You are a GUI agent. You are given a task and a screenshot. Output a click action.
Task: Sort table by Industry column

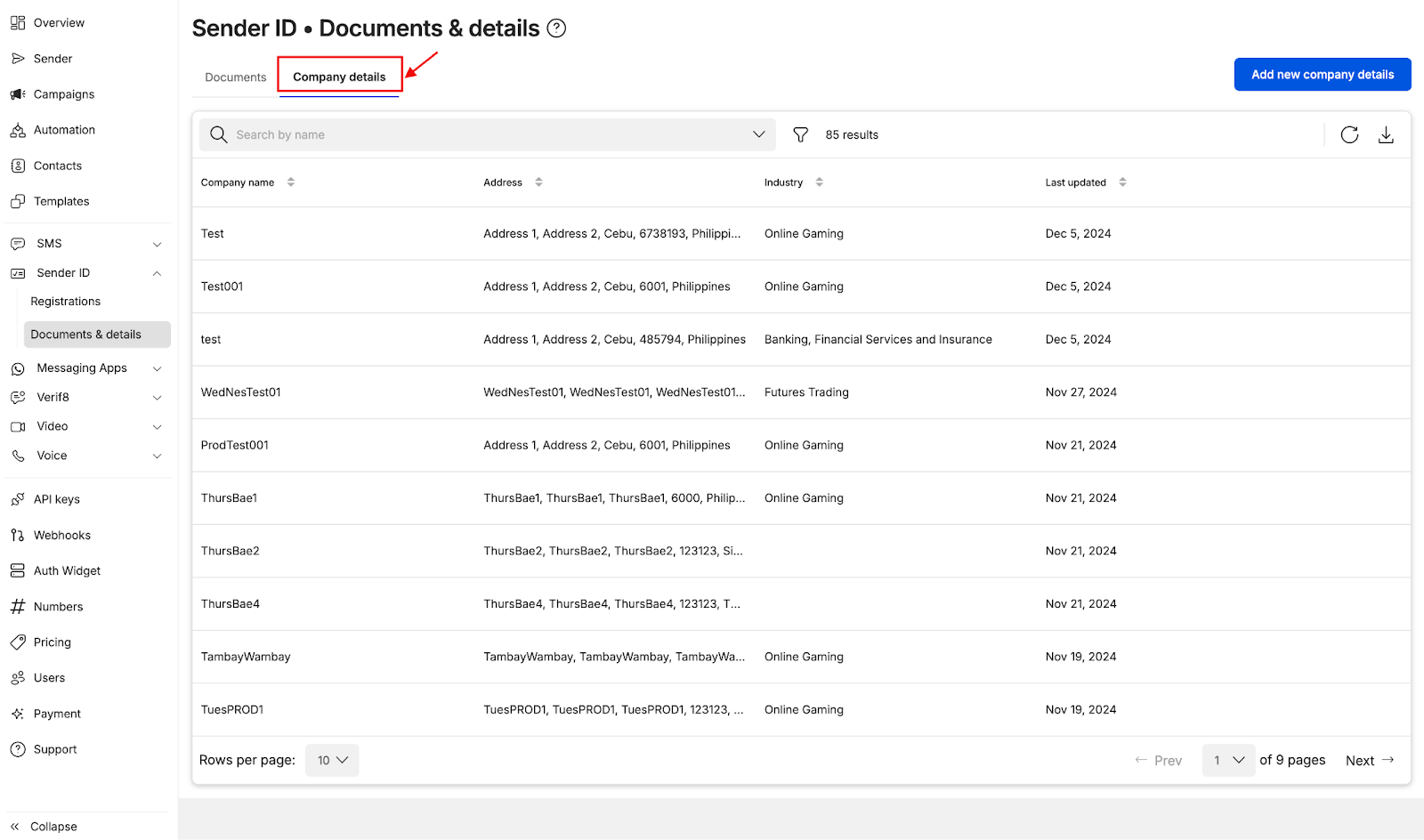click(819, 182)
